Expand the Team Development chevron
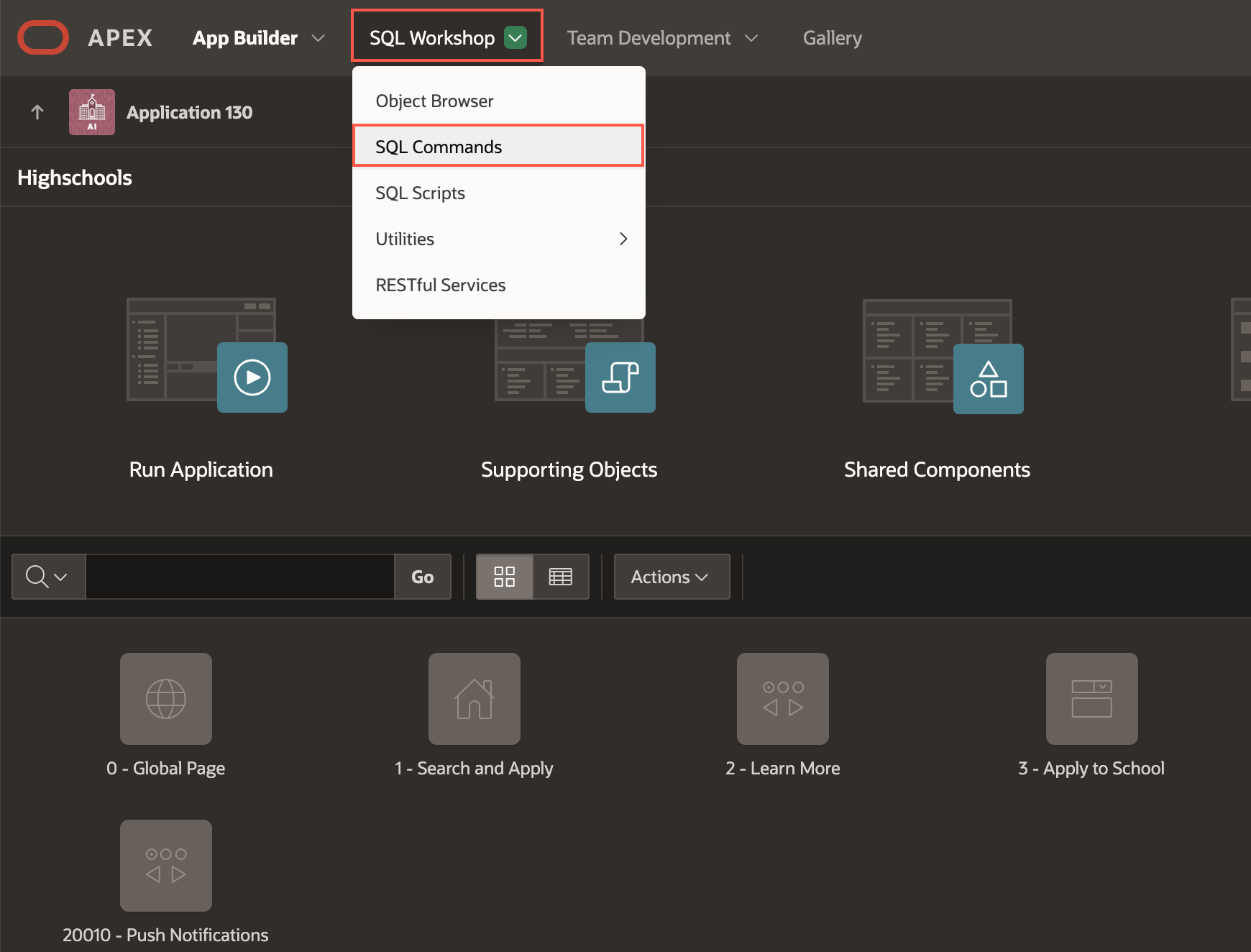The height and width of the screenshot is (952, 1251). click(x=751, y=37)
